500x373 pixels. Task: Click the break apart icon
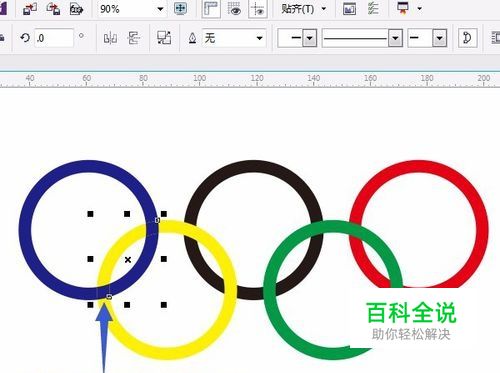pos(164,38)
